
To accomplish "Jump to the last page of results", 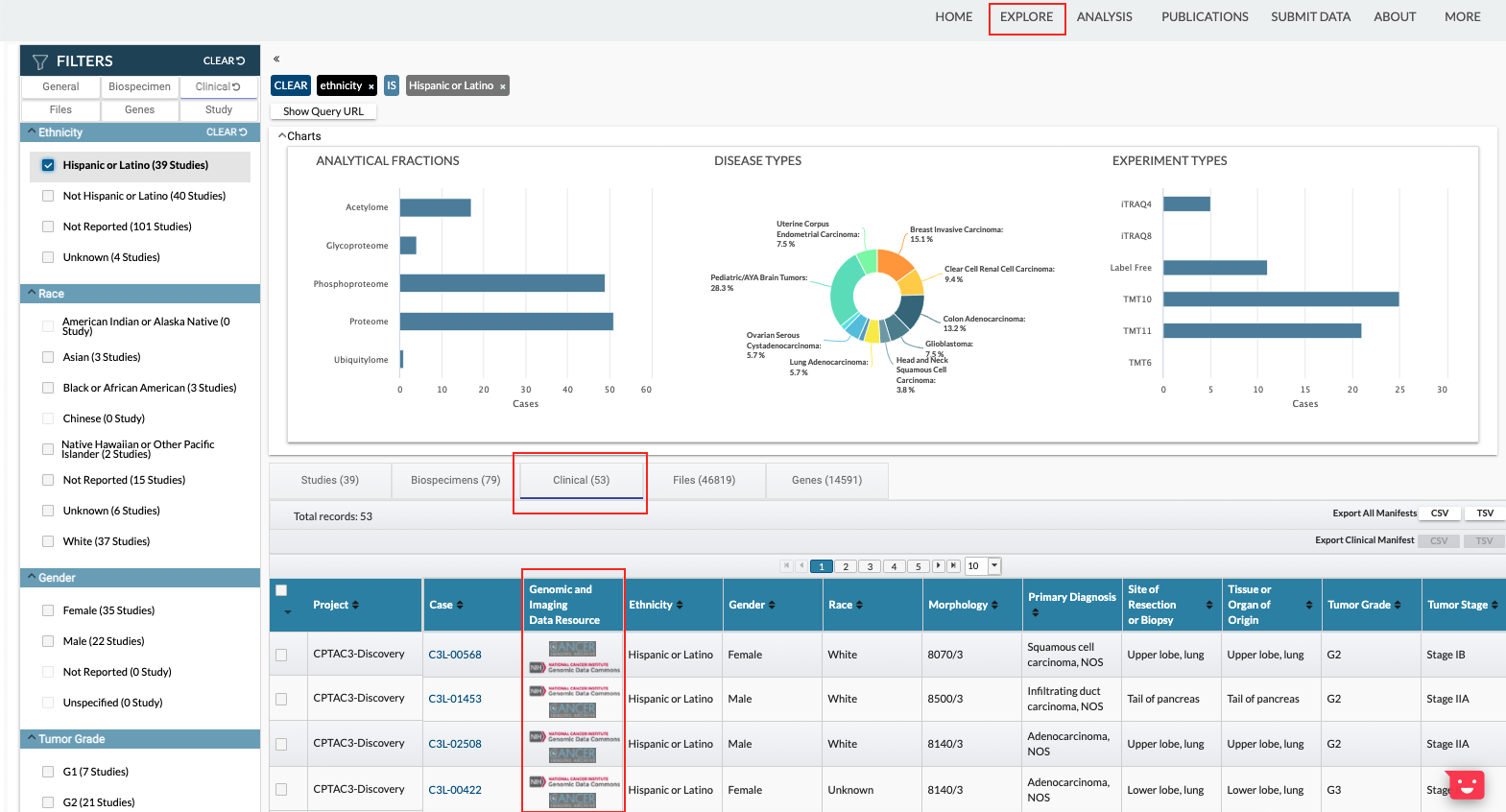I will tap(953, 566).
